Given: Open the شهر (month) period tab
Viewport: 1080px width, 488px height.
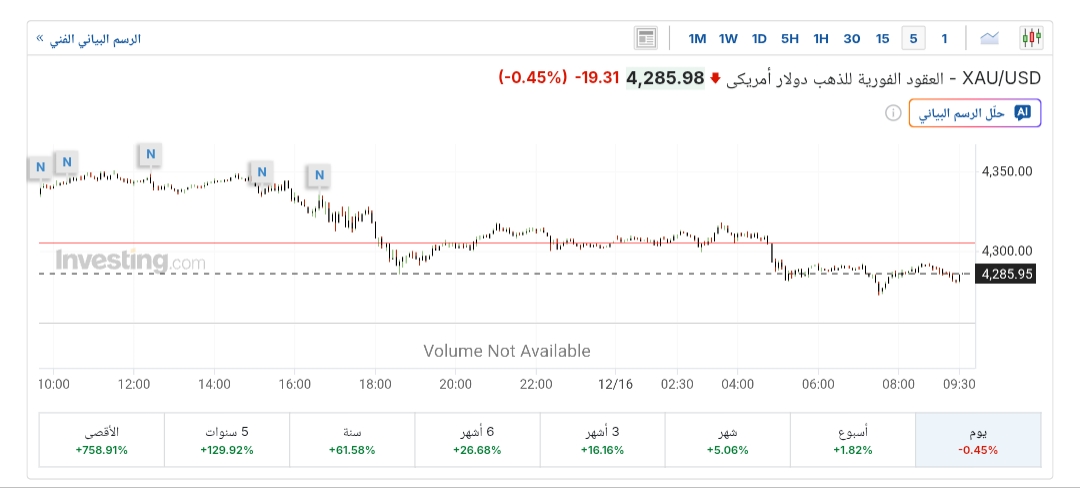Looking at the screenshot, I should (727, 440).
